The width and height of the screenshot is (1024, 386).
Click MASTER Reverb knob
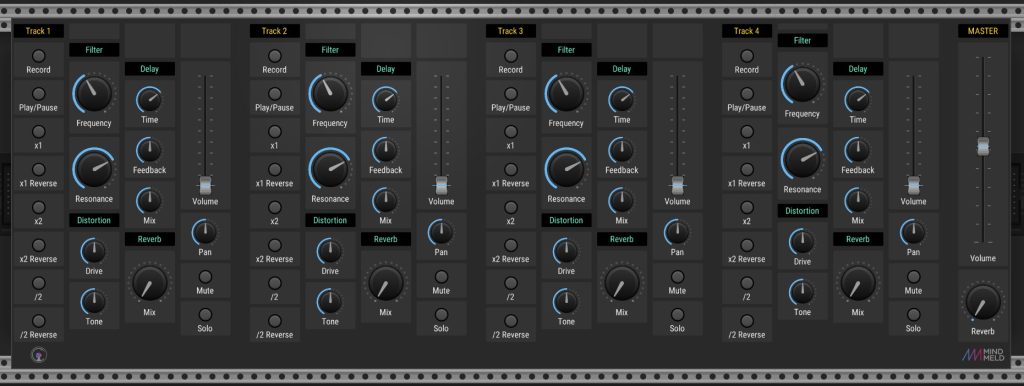pos(983,302)
